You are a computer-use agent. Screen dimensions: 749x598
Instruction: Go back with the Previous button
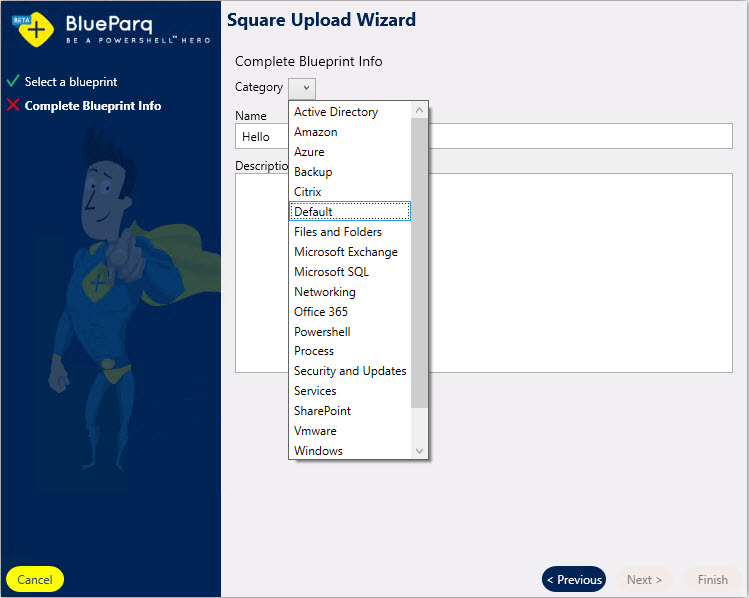[574, 579]
